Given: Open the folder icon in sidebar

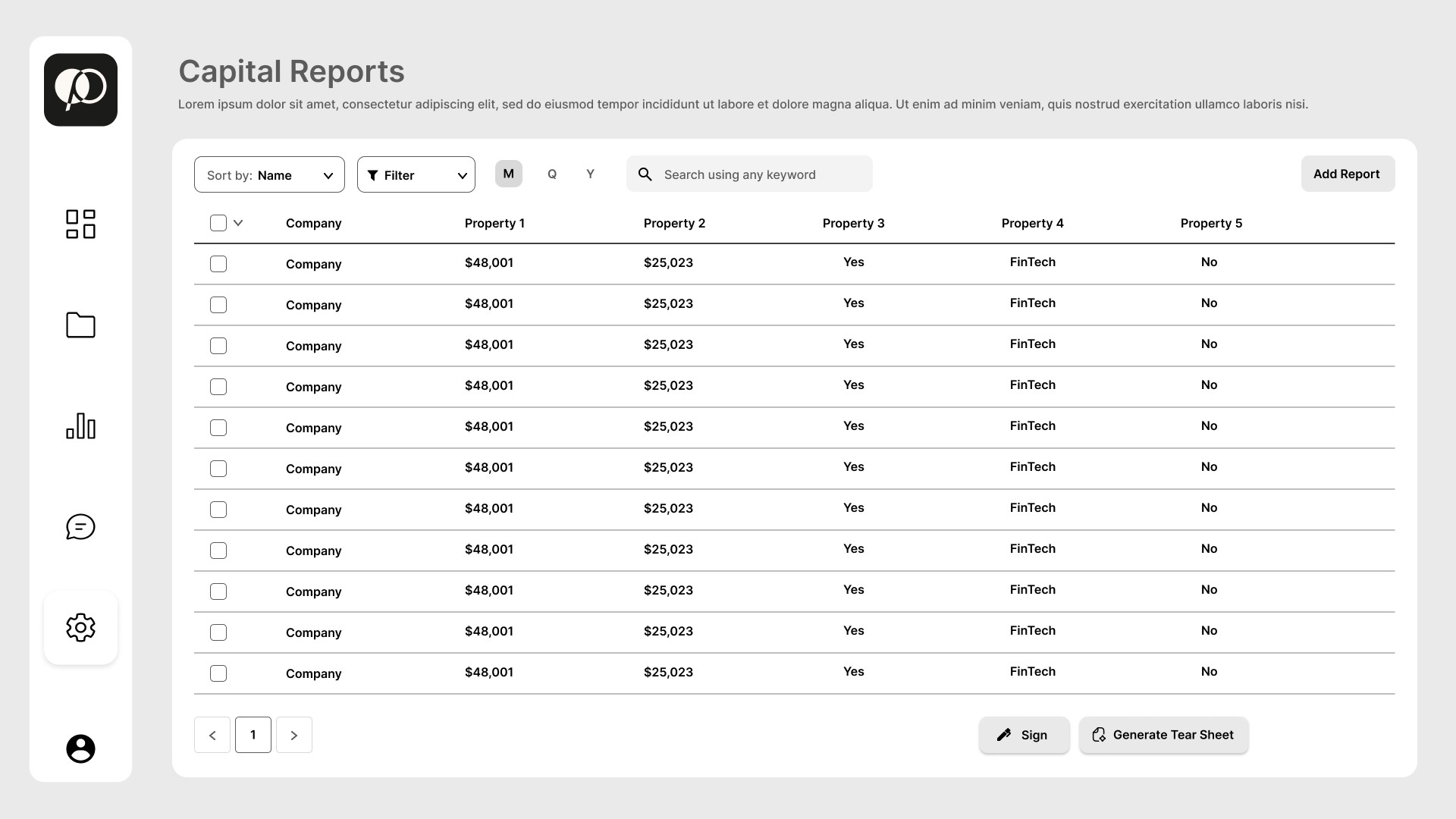Looking at the screenshot, I should (x=80, y=325).
